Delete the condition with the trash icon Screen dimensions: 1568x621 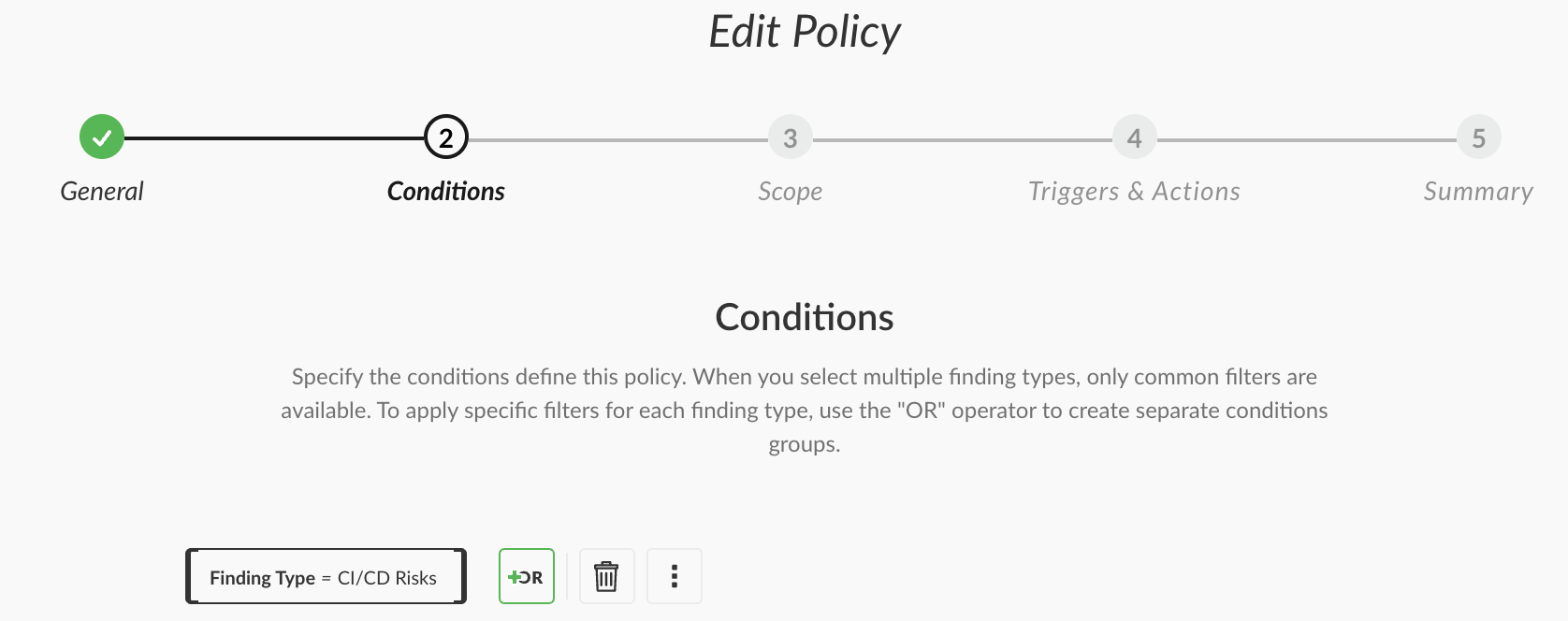pos(606,576)
